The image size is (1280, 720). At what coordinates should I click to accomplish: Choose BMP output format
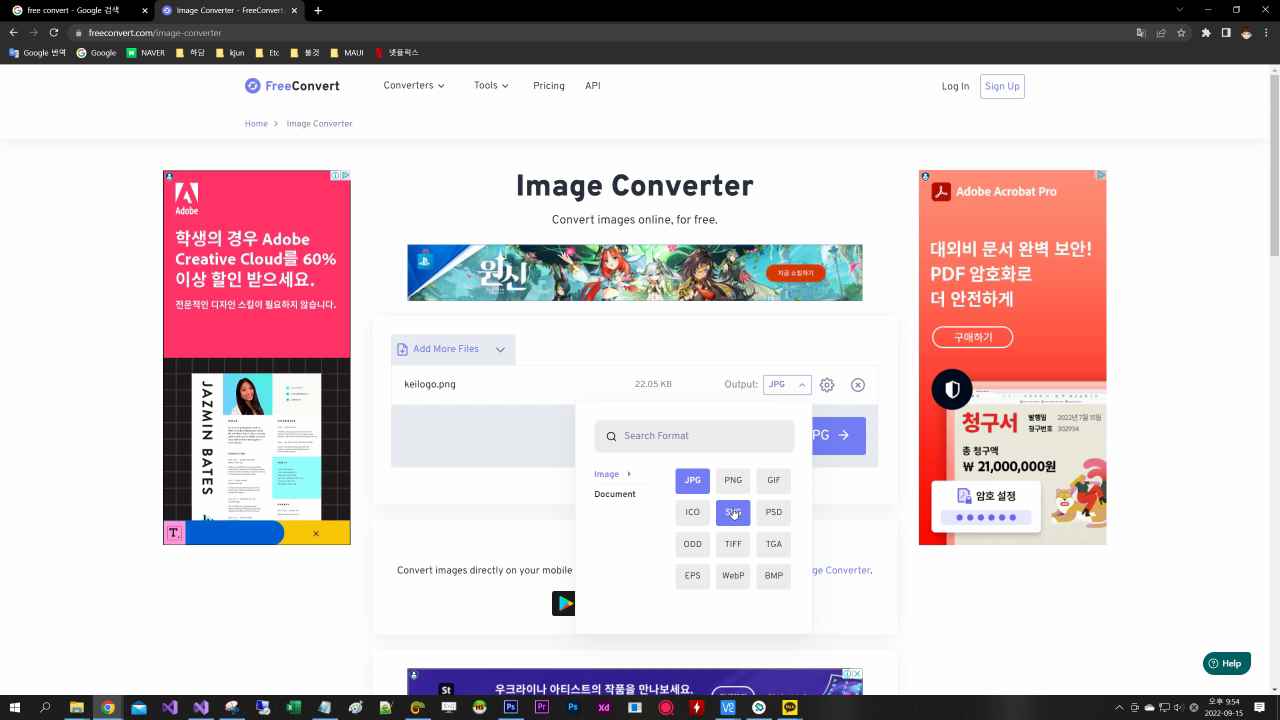pyautogui.click(x=774, y=576)
